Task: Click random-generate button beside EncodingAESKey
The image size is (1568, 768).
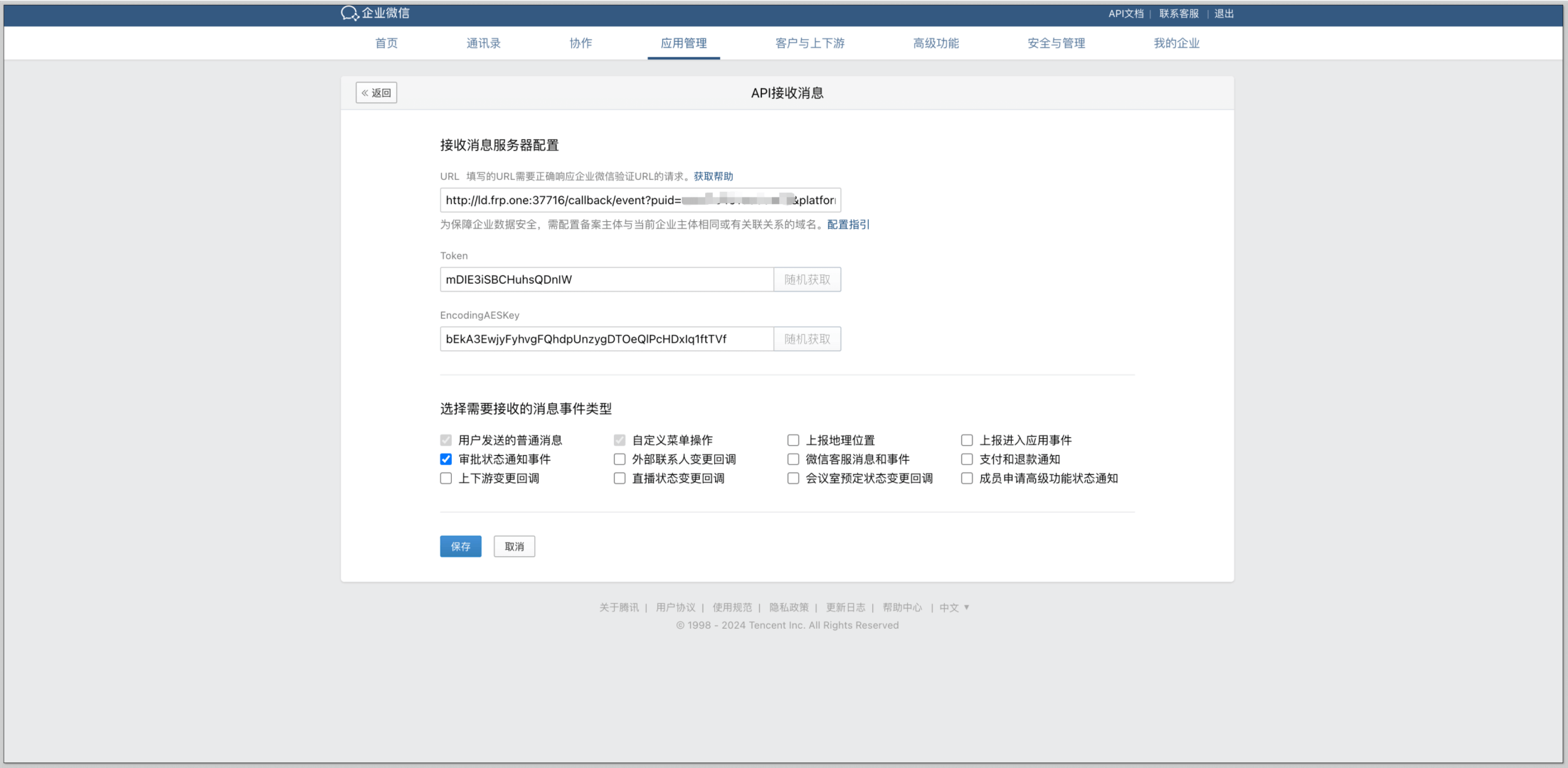Action: tap(807, 339)
